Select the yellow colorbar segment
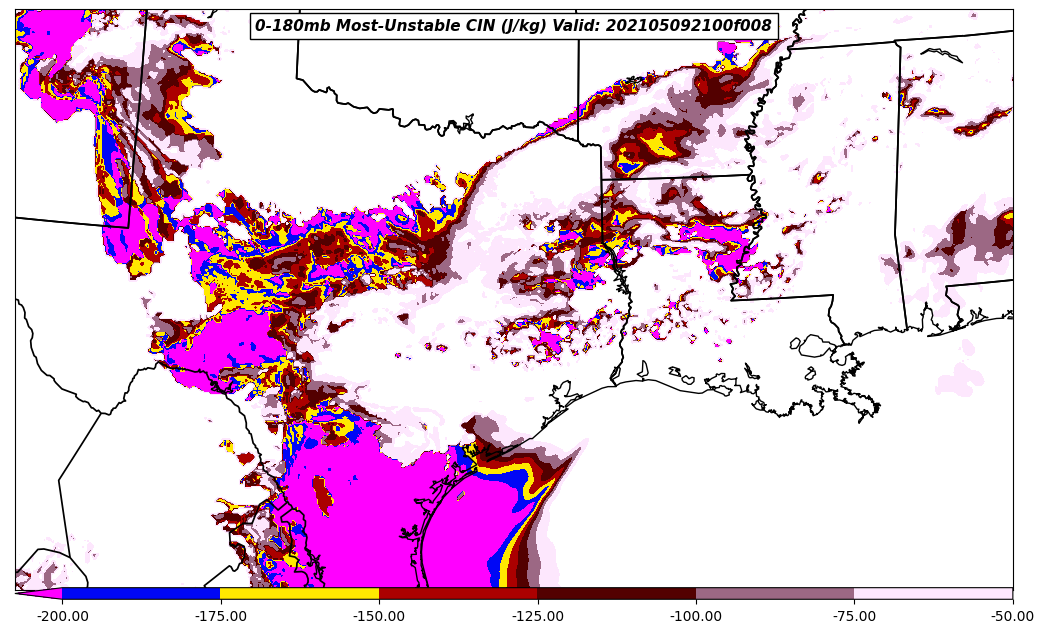 coord(299,593)
